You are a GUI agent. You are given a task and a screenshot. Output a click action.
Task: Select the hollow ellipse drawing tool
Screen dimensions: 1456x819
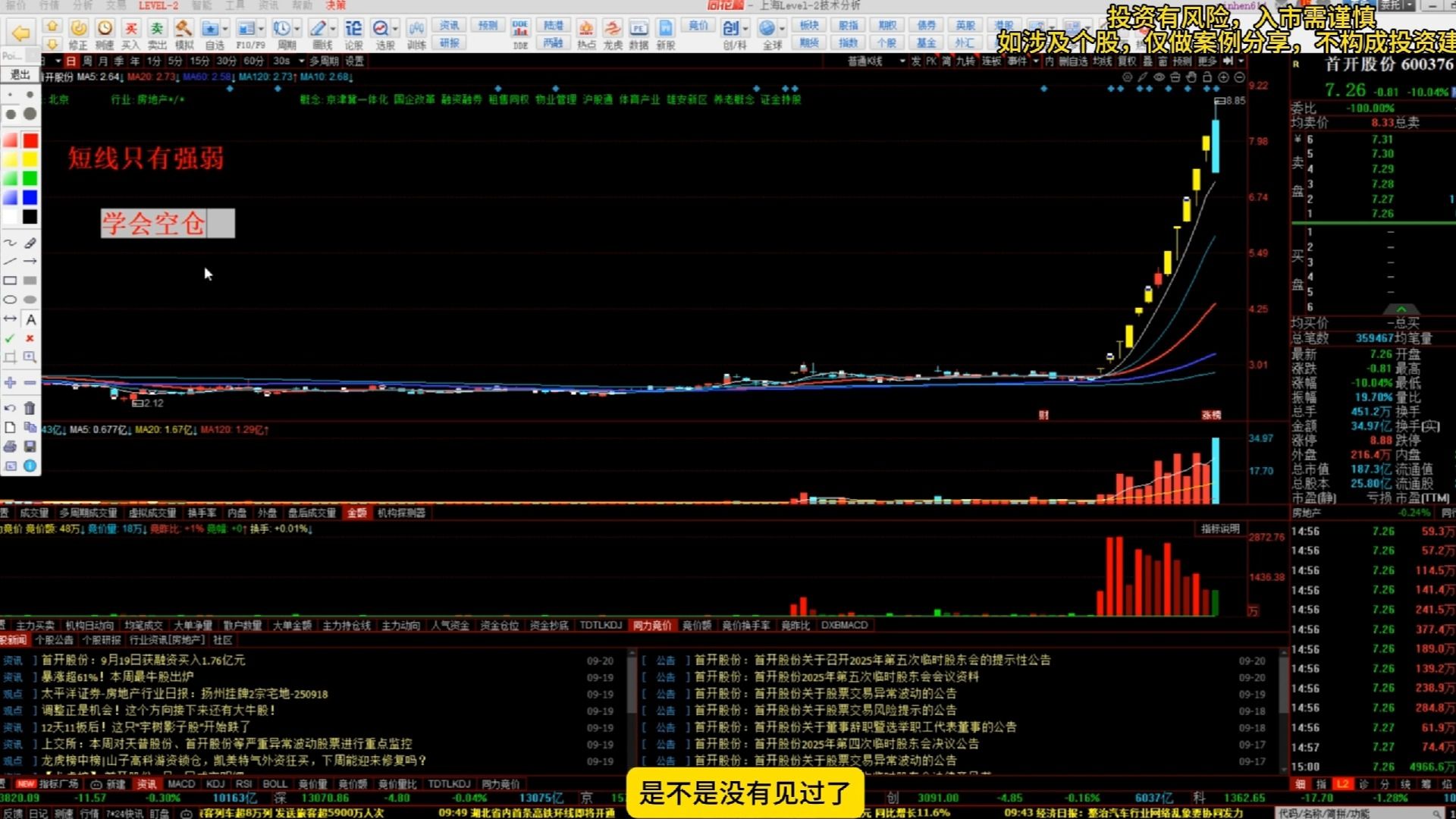11,300
